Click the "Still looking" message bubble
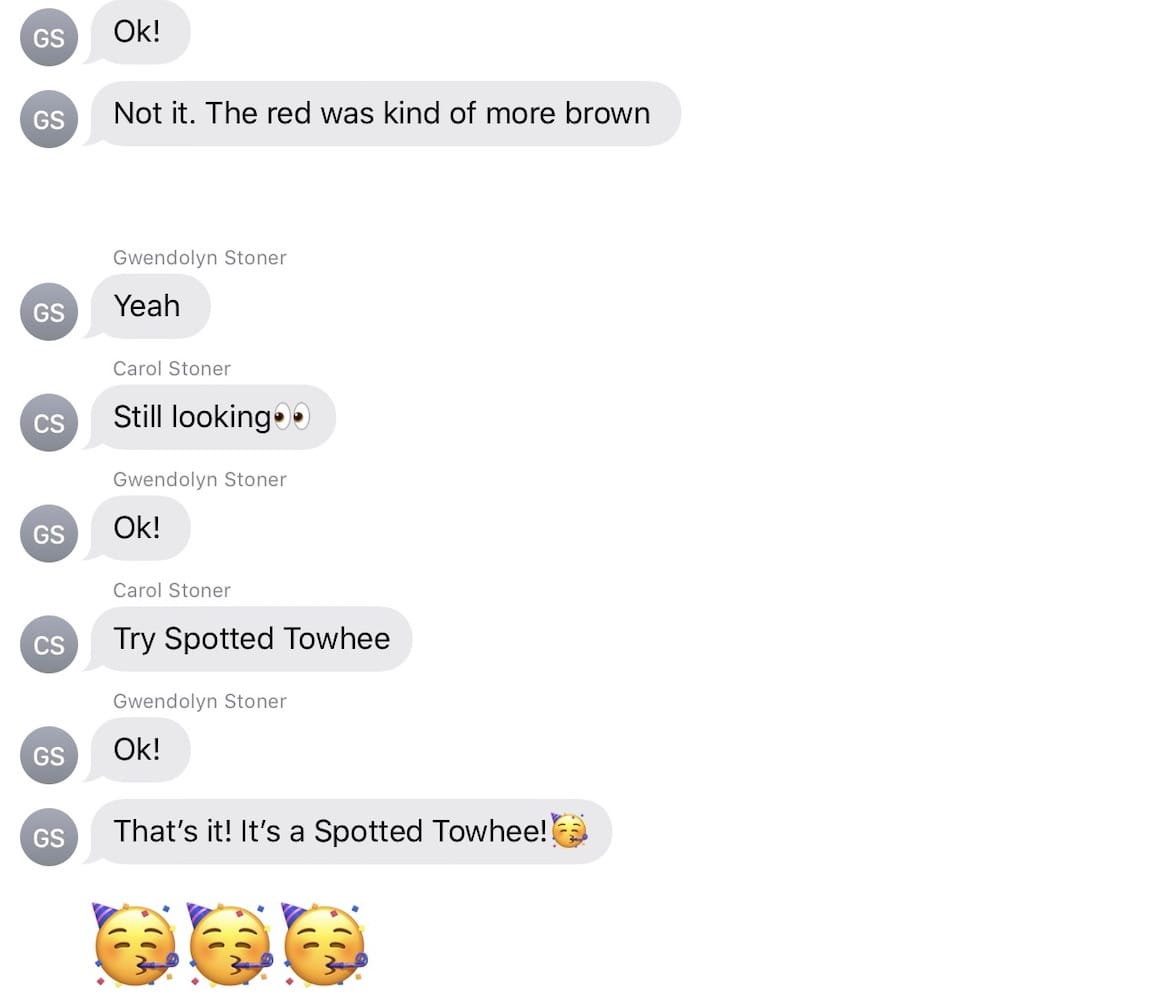Image resolution: width=1152 pixels, height=998 pixels. pyautogui.click(x=210, y=417)
